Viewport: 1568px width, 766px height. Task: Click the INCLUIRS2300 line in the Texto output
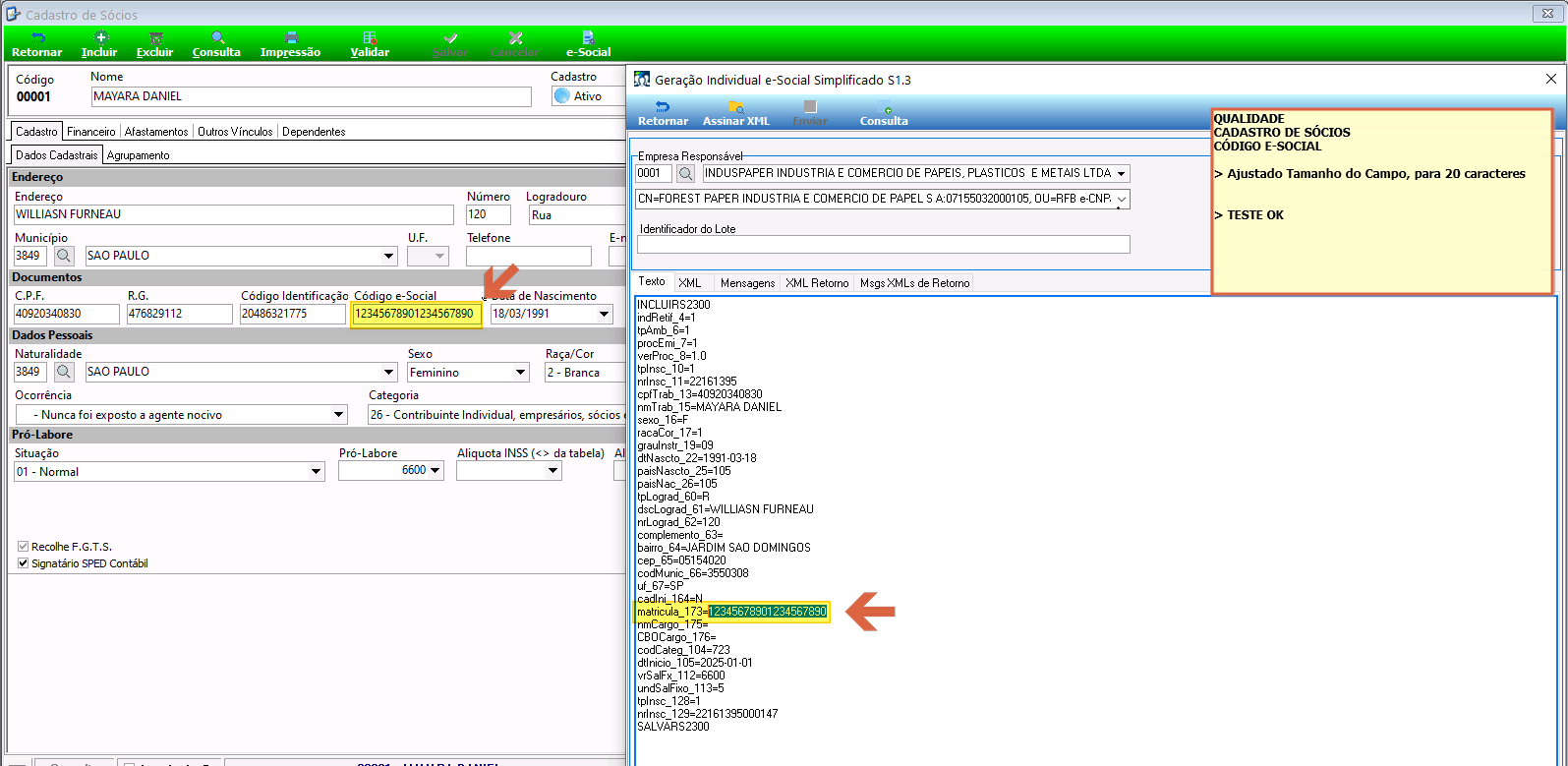click(673, 305)
